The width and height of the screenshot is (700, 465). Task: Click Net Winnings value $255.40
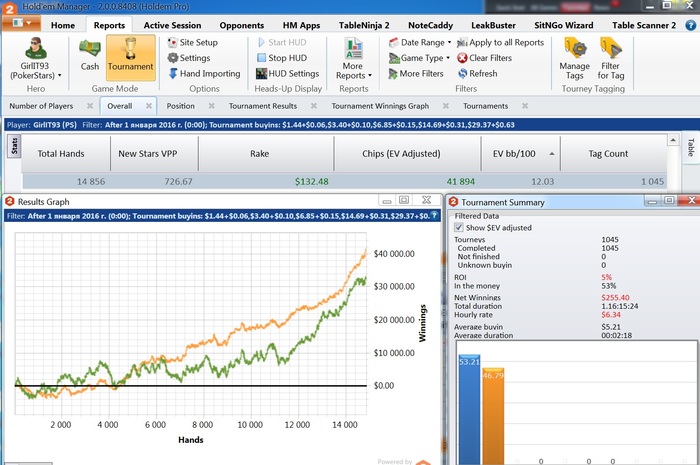[615, 298]
